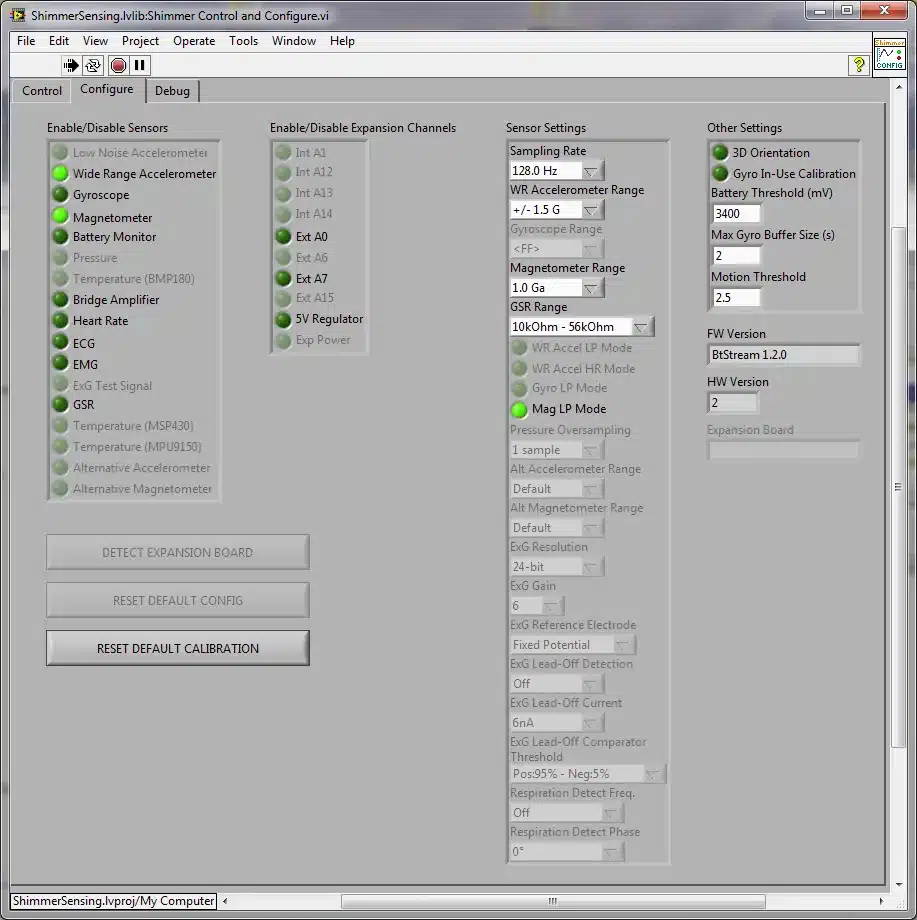Click the horizontal scrollbar thumb
Screen dimensions: 917x920
[x=553, y=901]
